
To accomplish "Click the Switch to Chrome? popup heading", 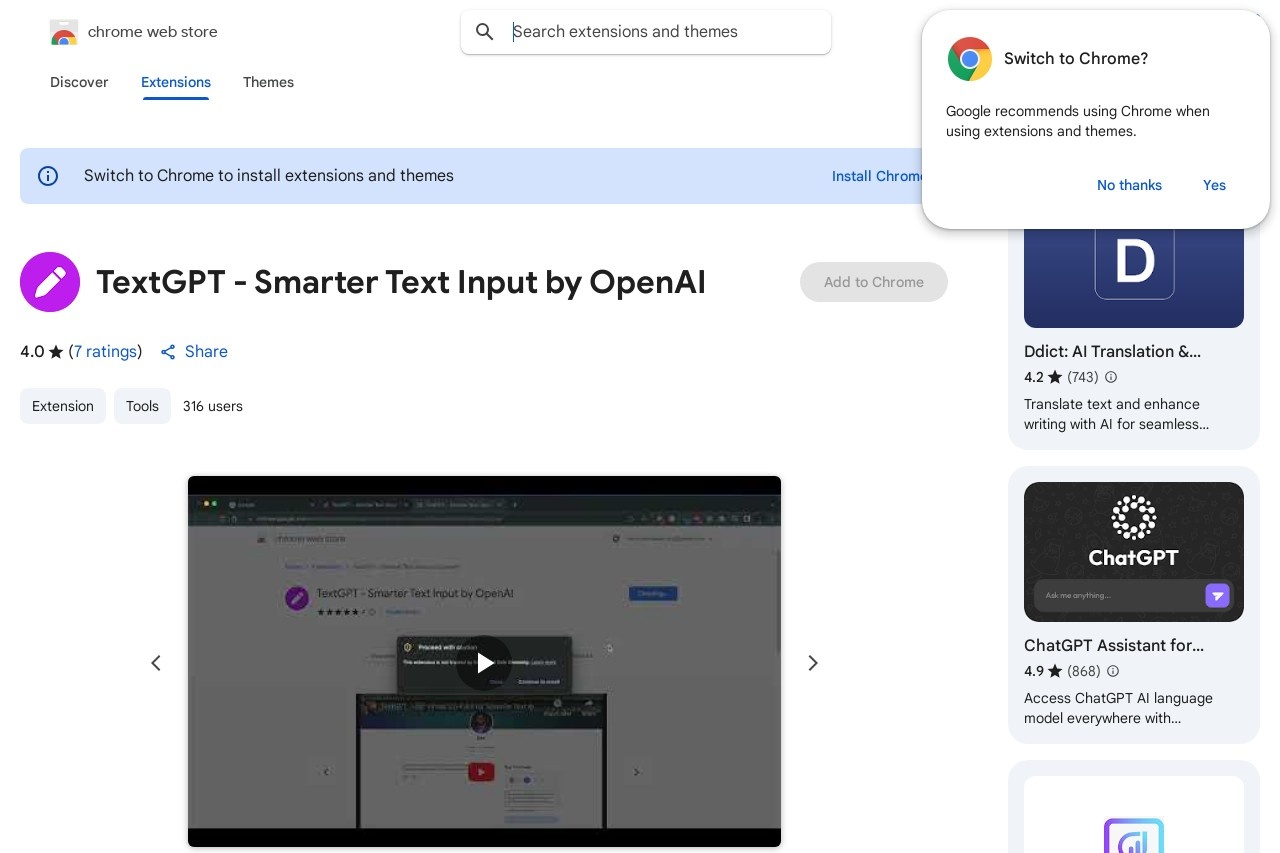I will click(1076, 59).
